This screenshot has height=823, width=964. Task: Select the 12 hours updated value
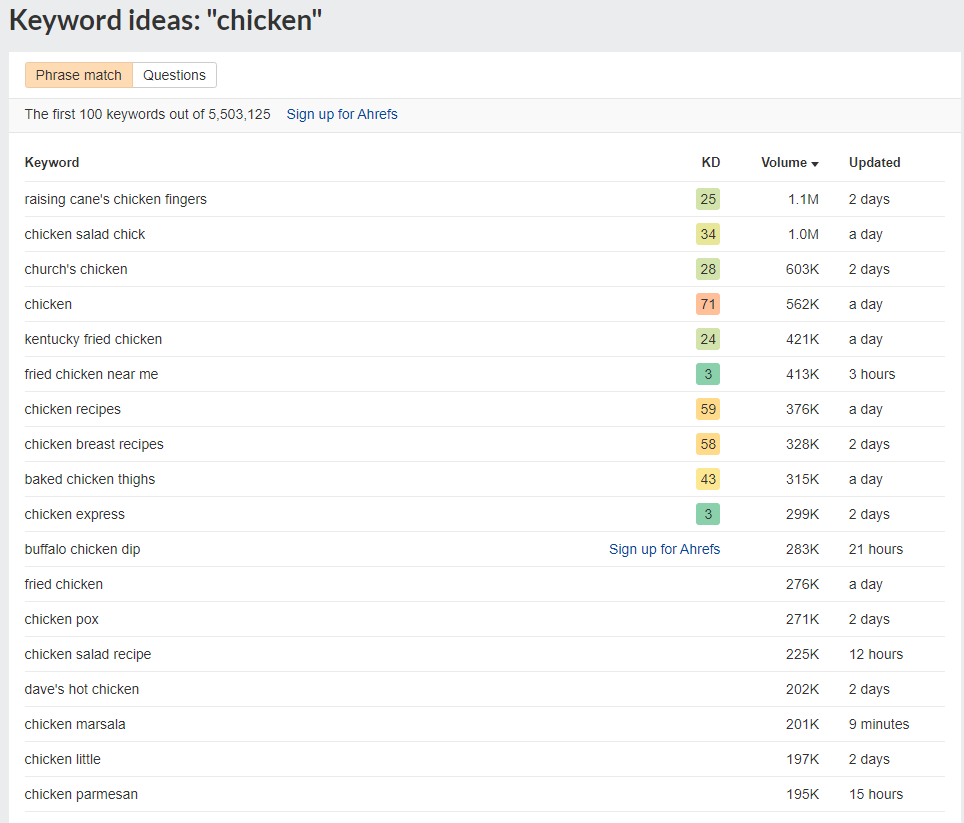click(875, 655)
